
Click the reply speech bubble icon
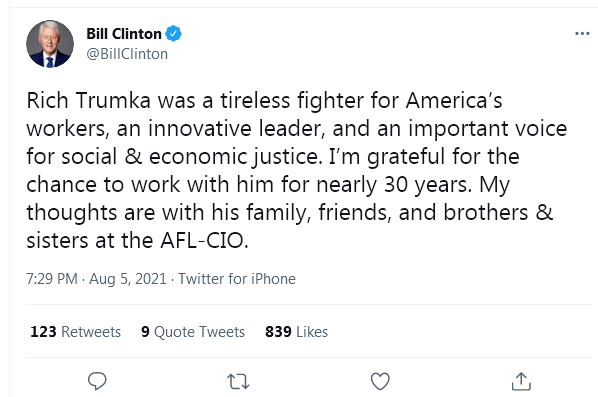pyautogui.click(x=97, y=381)
